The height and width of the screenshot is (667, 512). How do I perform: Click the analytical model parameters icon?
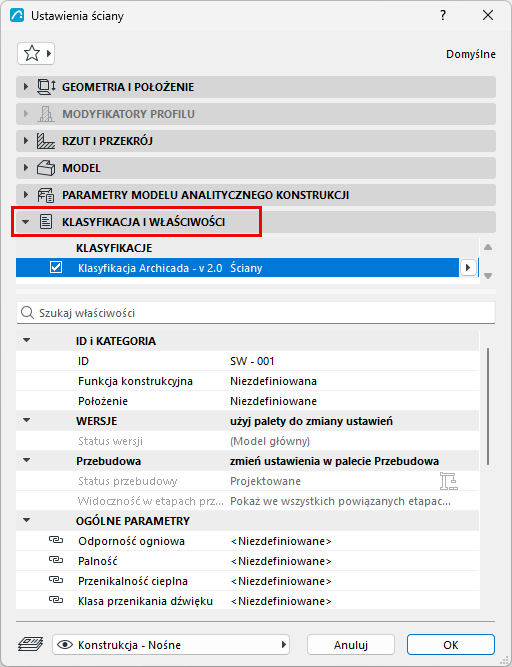(46, 195)
